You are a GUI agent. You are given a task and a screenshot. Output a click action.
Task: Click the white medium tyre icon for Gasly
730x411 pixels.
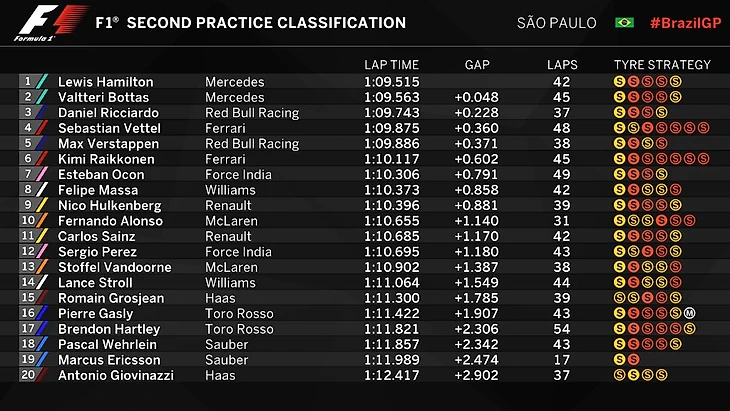pos(690,313)
